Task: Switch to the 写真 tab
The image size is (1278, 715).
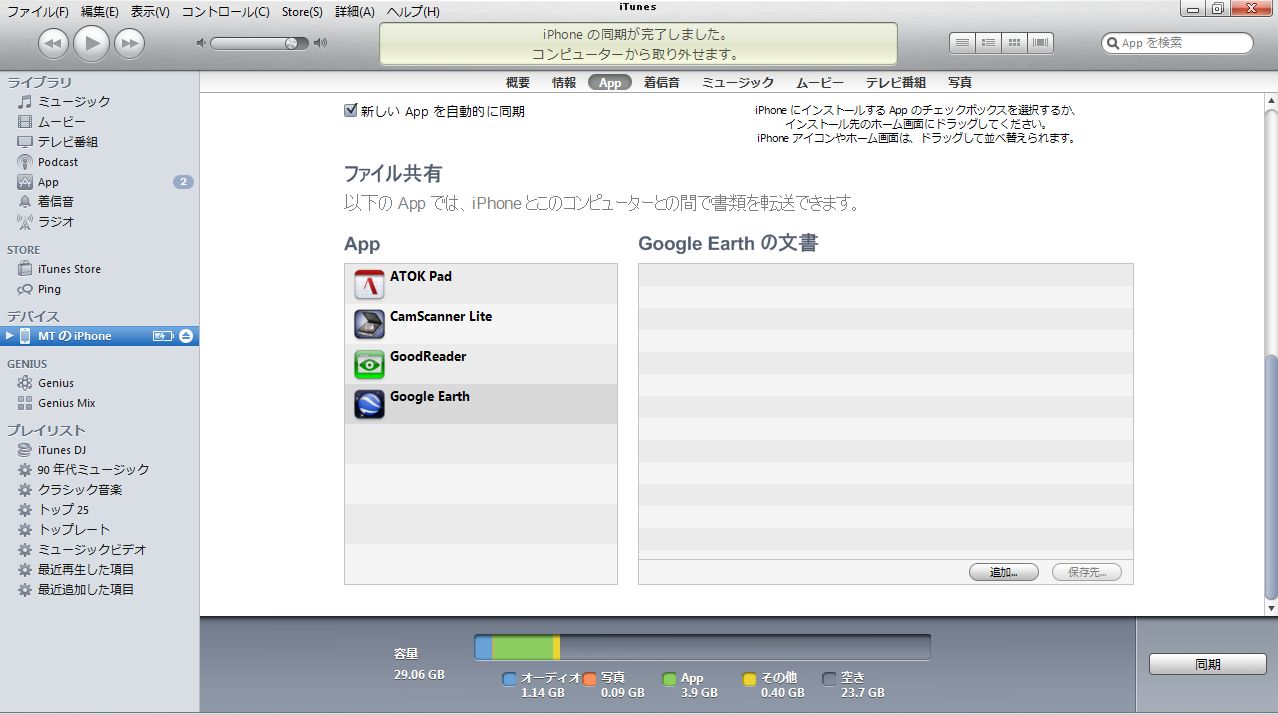Action: [x=960, y=82]
